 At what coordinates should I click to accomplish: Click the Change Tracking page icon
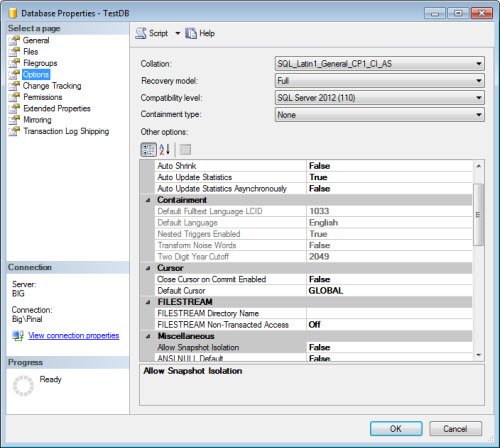(x=14, y=86)
